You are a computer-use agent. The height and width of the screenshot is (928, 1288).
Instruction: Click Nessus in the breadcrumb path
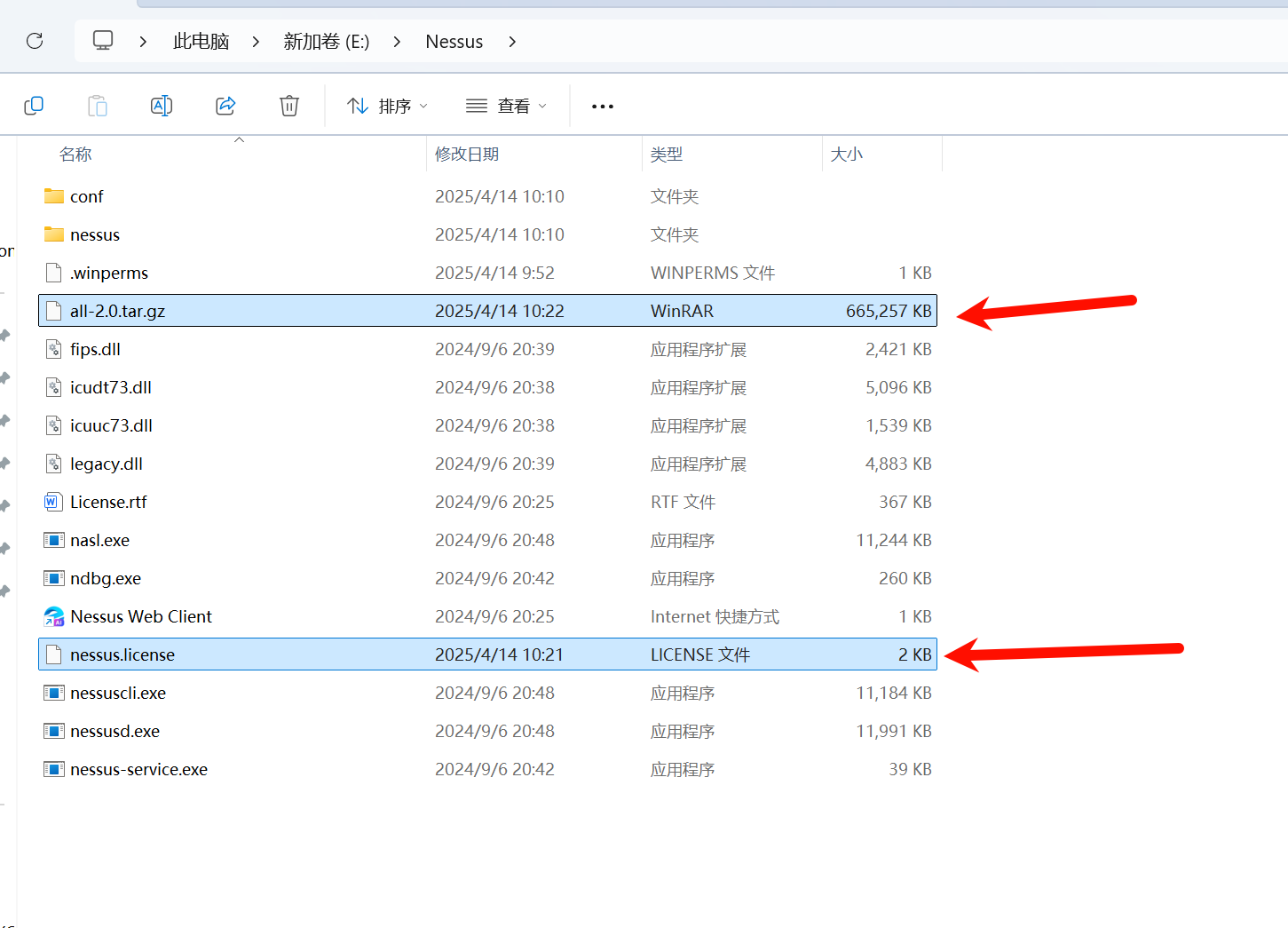coord(454,42)
